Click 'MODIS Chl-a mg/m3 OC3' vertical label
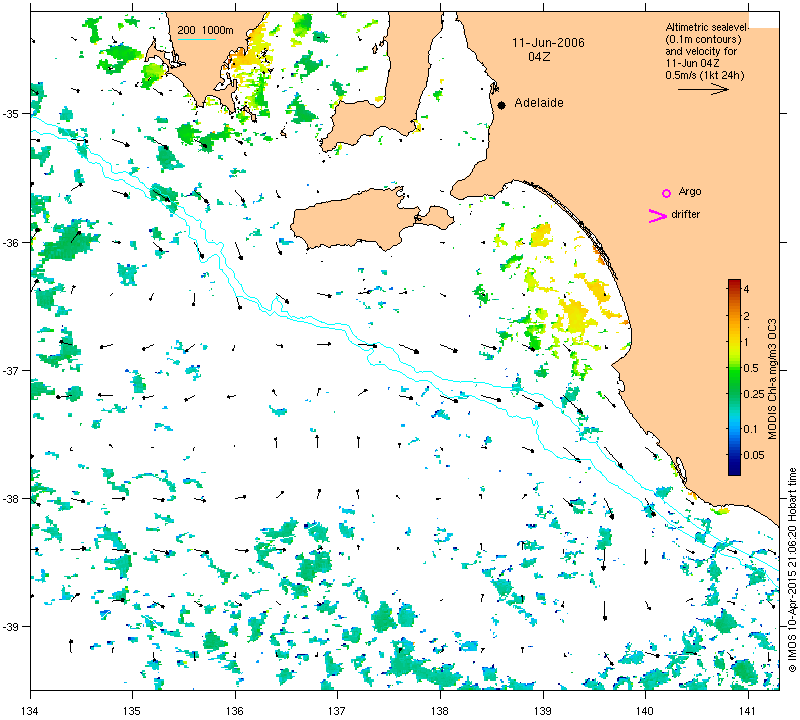Viewport: 800px width, 720px height. (772, 379)
